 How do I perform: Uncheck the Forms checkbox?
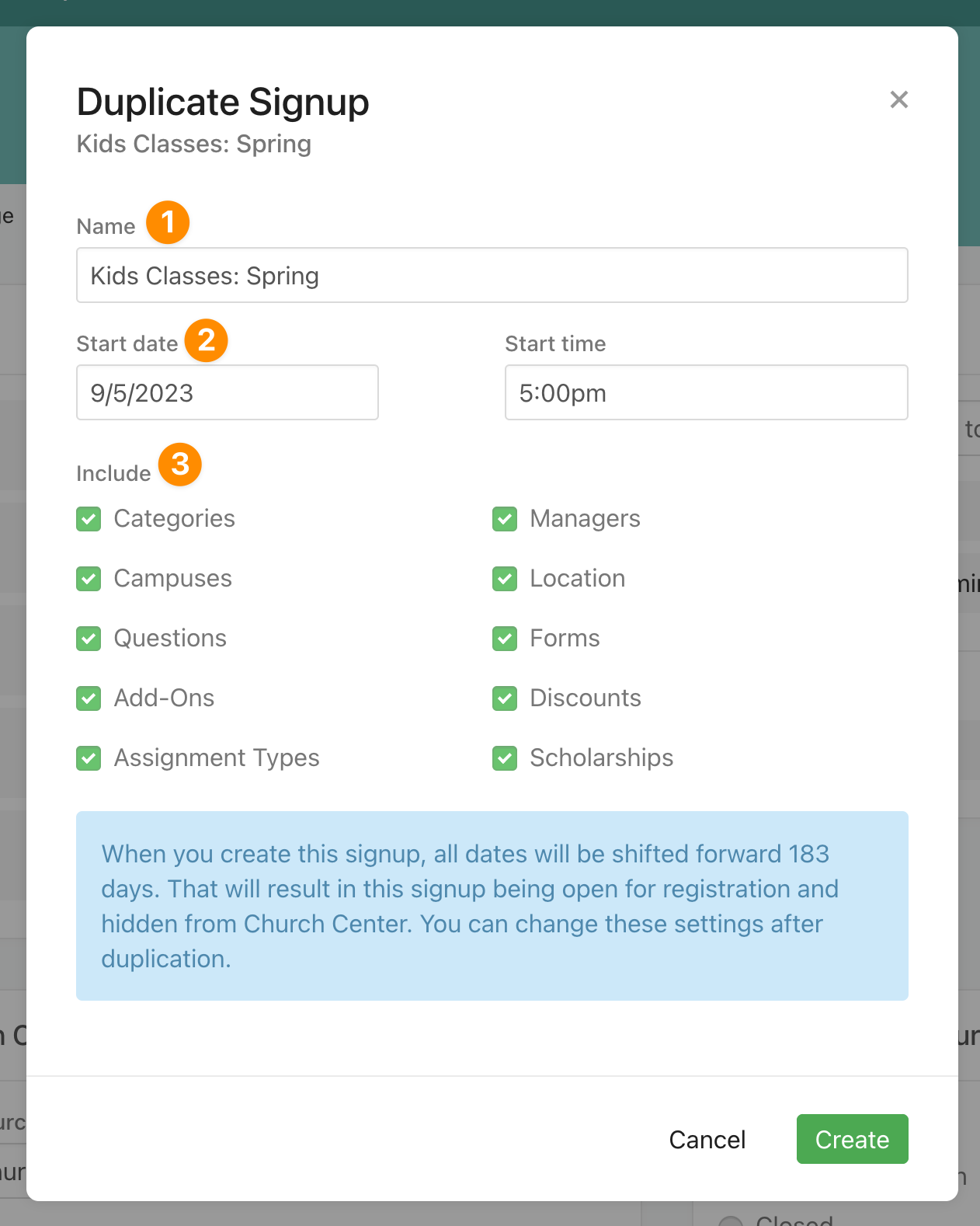click(505, 639)
